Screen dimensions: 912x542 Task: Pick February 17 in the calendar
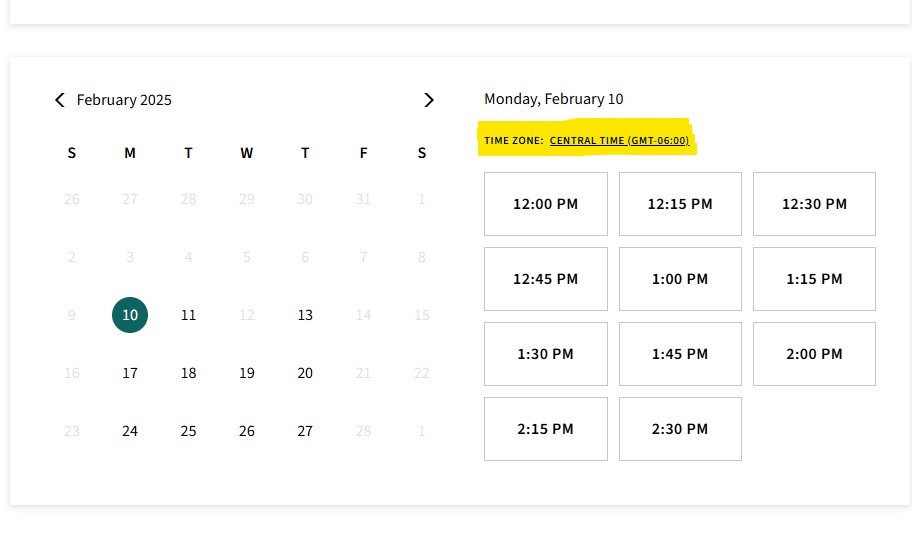[x=130, y=373]
